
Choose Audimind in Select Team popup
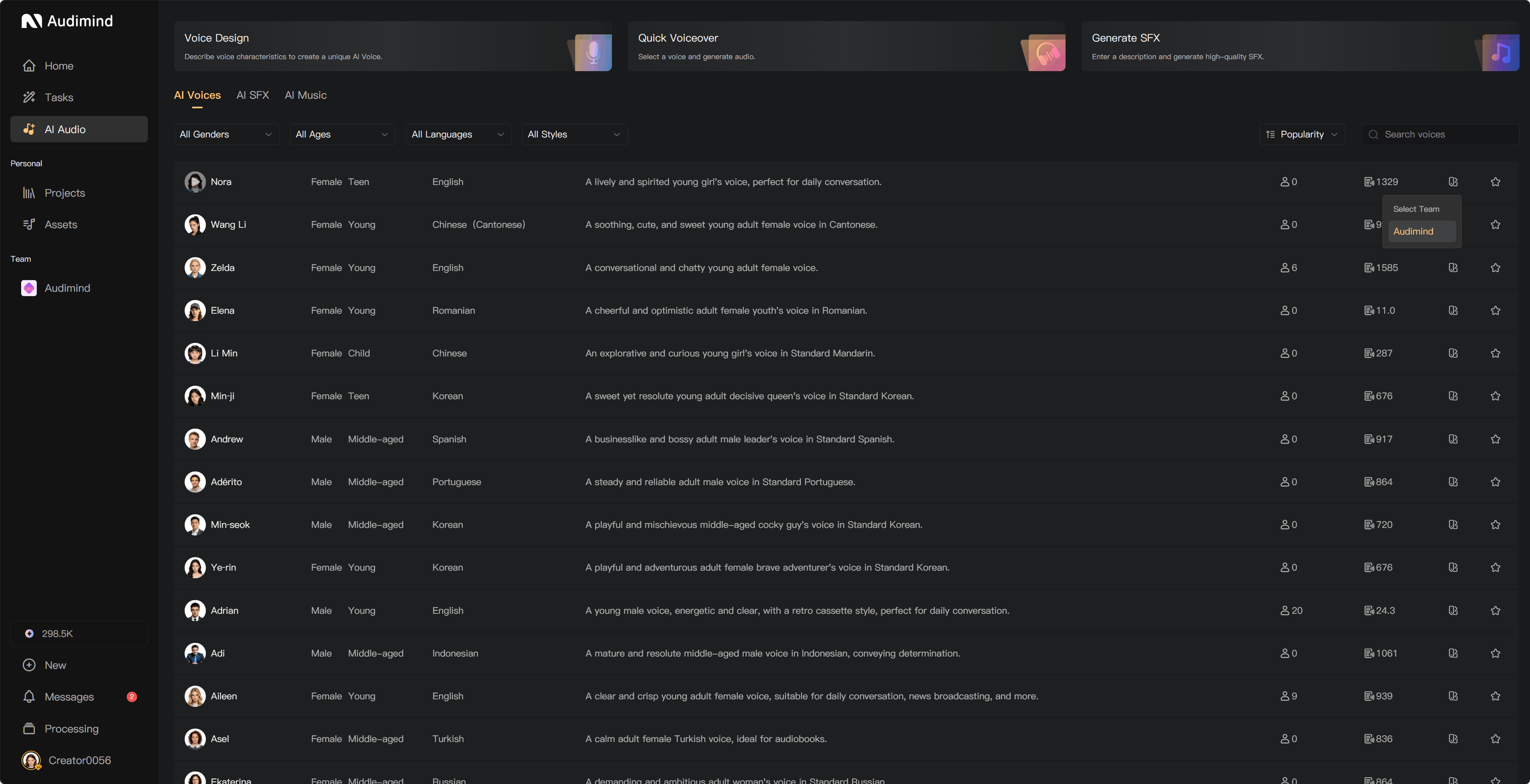[1421, 232]
